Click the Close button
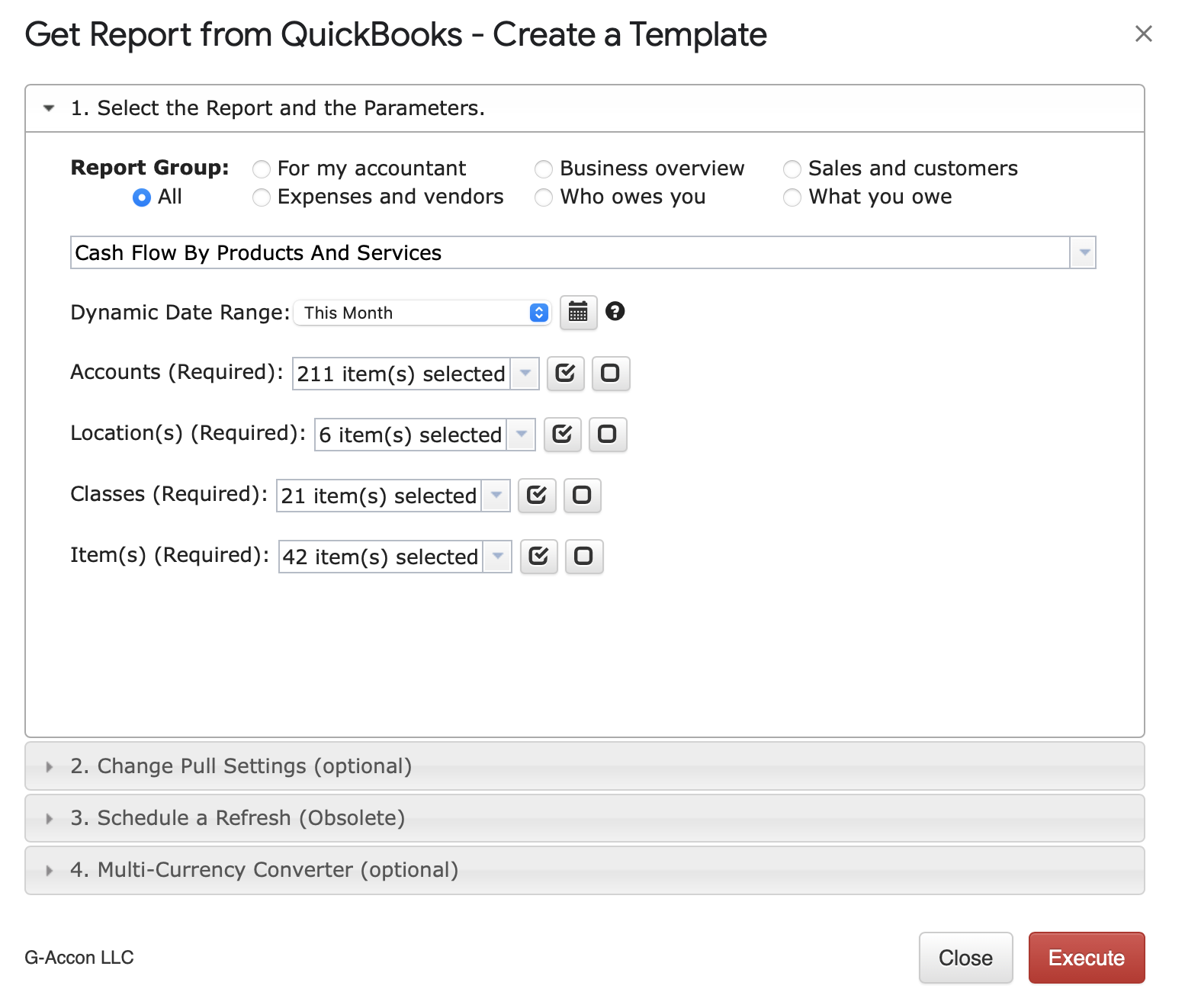 pyautogui.click(x=965, y=958)
